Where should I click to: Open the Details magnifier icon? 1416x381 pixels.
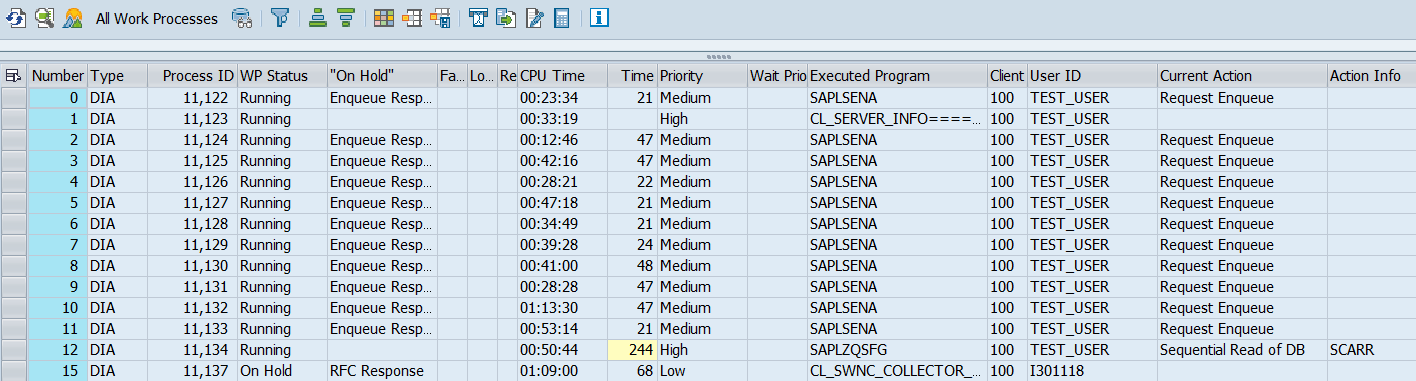click(x=44, y=18)
